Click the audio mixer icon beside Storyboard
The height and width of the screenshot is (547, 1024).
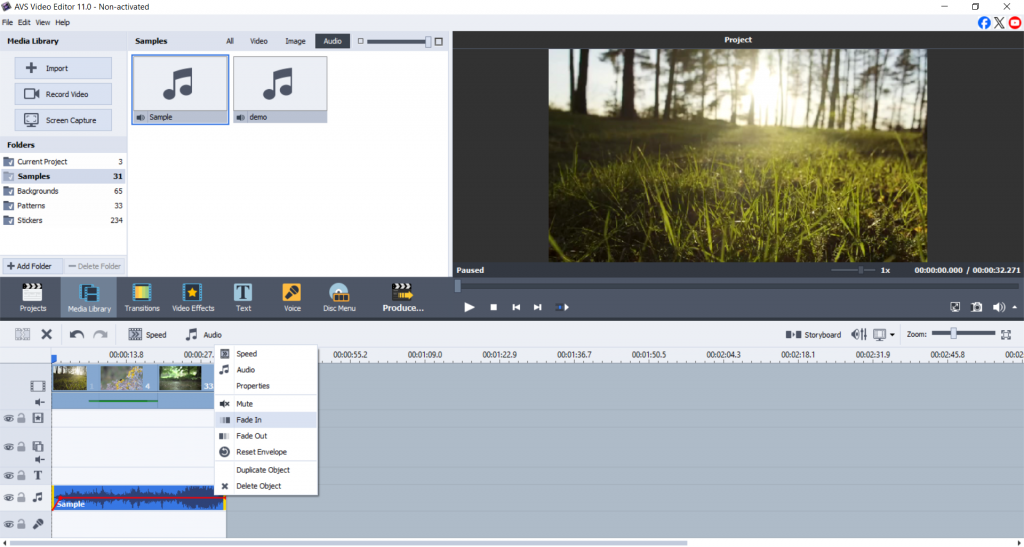(x=858, y=334)
